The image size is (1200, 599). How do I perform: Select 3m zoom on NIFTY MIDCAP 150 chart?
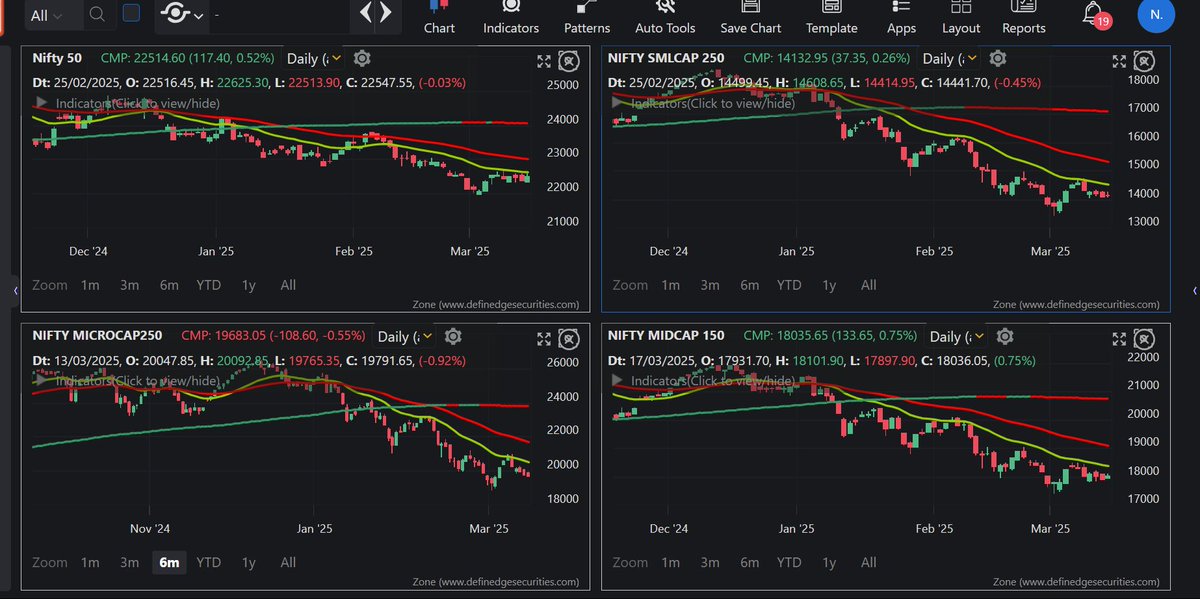click(710, 562)
